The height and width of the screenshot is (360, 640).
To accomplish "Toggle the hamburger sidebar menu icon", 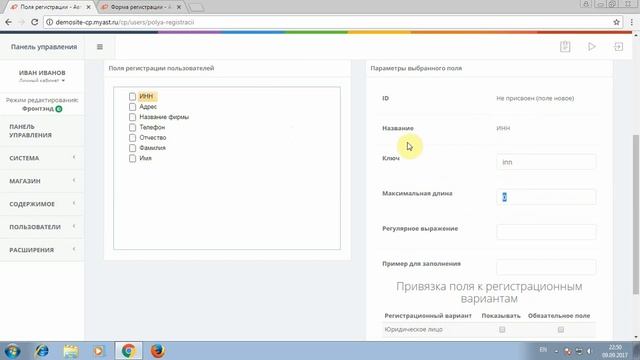I will (100, 47).
